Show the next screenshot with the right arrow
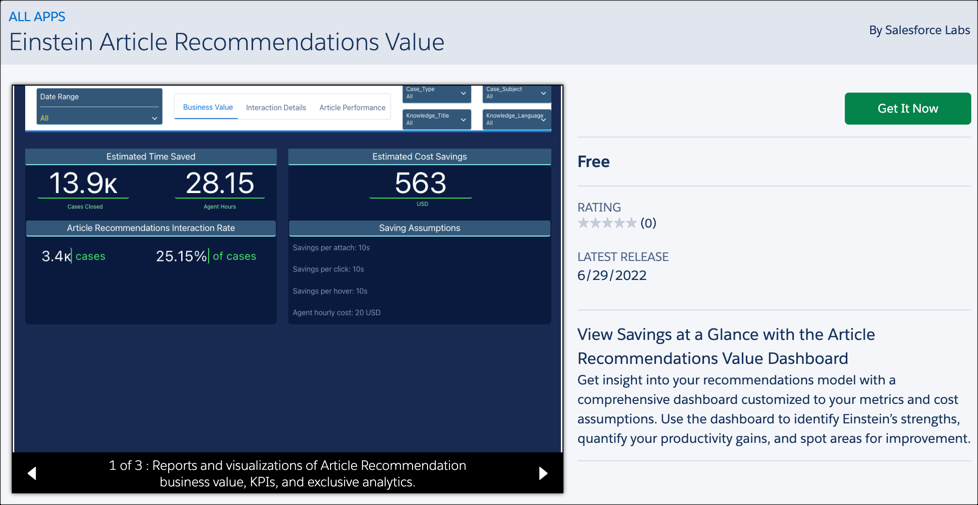The image size is (978, 505). click(543, 473)
